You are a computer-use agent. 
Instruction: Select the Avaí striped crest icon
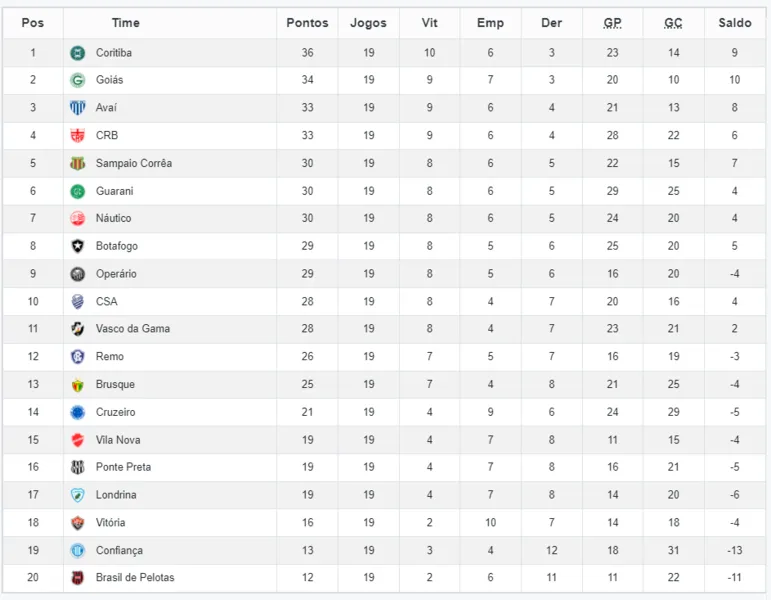click(x=78, y=107)
